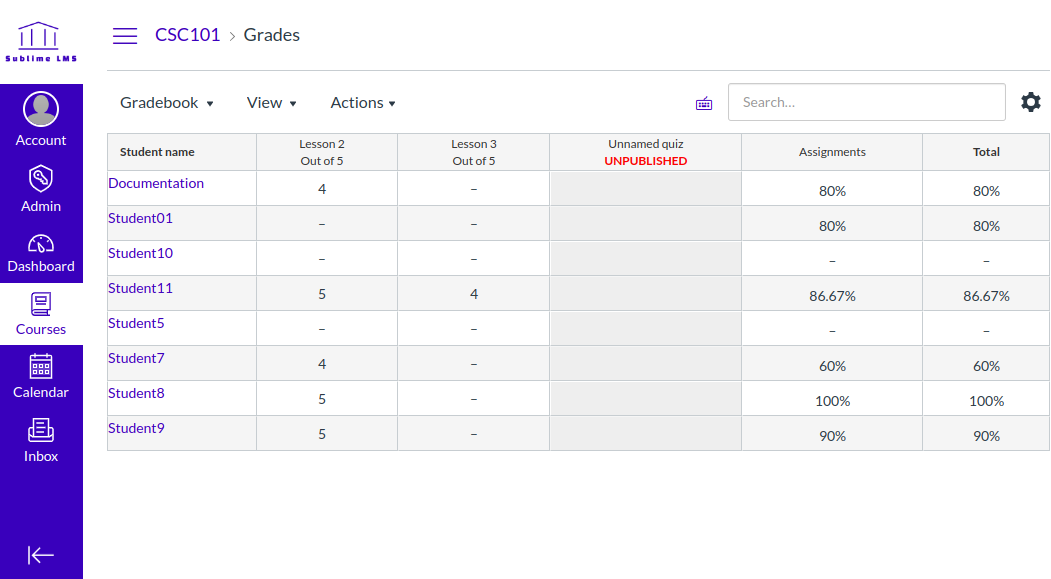The height and width of the screenshot is (579, 1051).
Task: Focus the gradebook search field
Action: pyautogui.click(x=866, y=102)
